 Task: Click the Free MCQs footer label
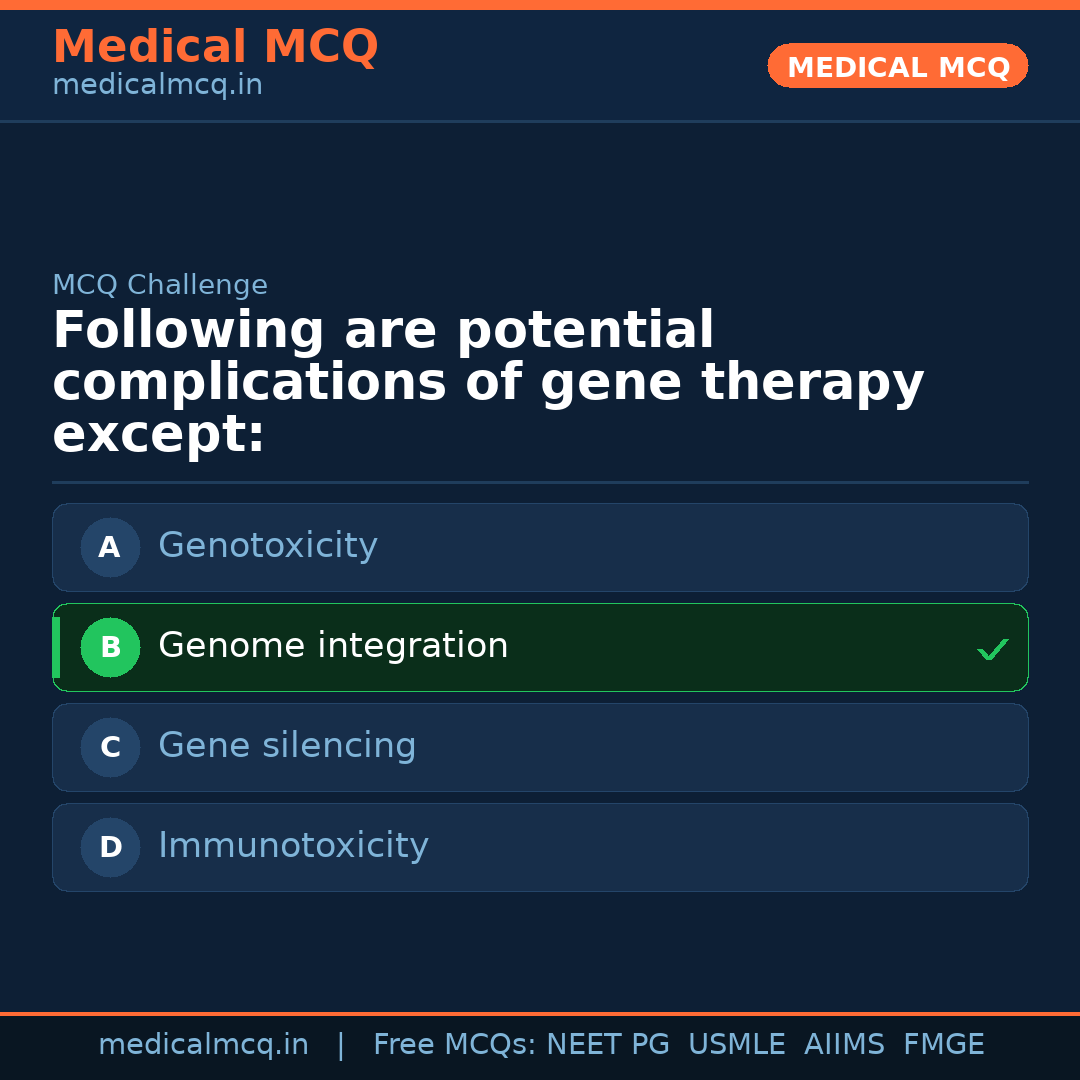click(455, 1045)
